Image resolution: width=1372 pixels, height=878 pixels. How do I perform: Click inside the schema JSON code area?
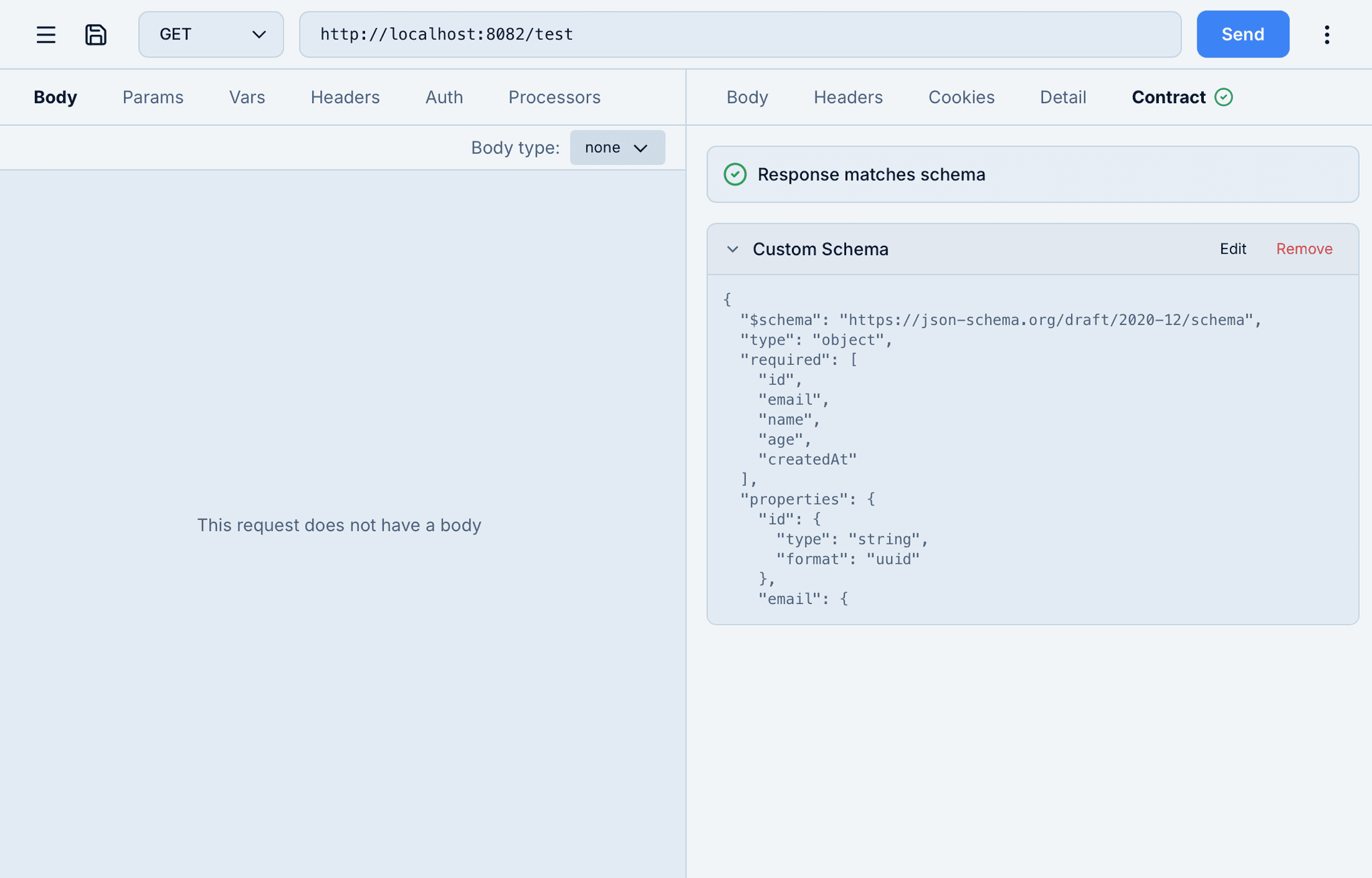1032,449
